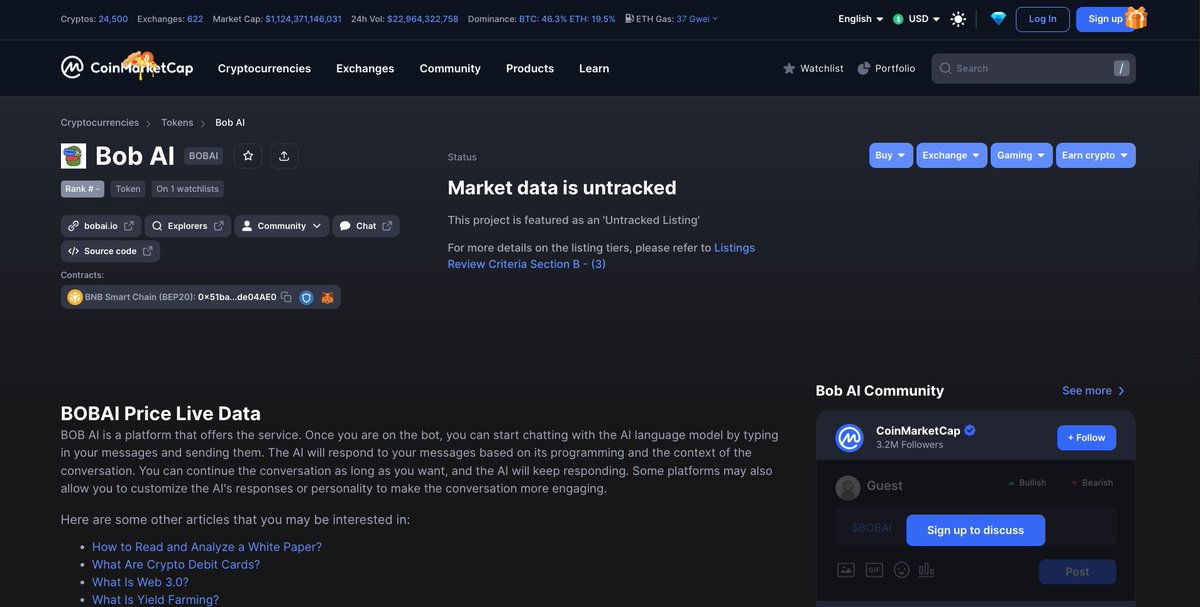Click the GIF icon in the post box

point(874,570)
